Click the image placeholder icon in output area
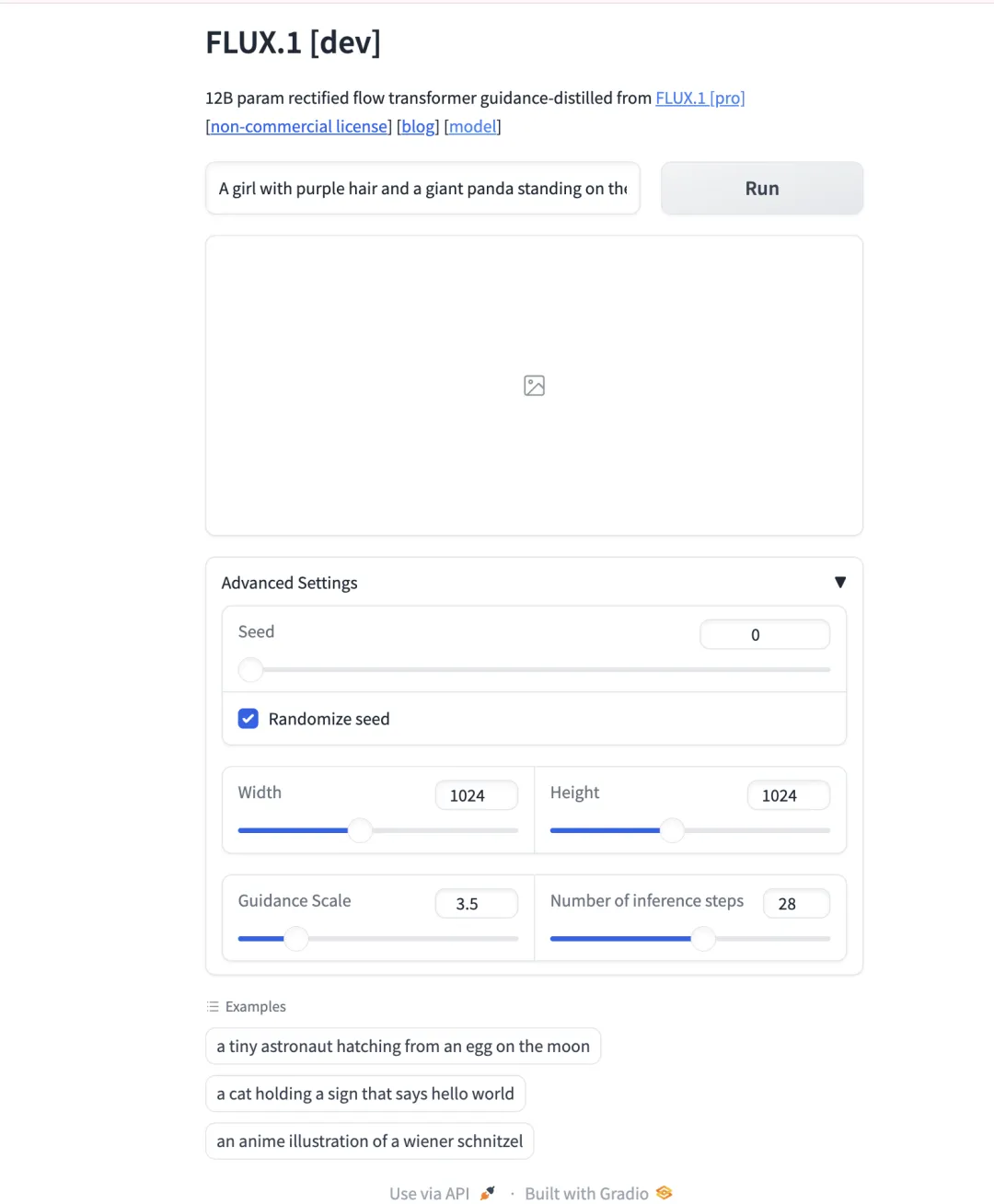This screenshot has height=1204, width=994. 534,386
